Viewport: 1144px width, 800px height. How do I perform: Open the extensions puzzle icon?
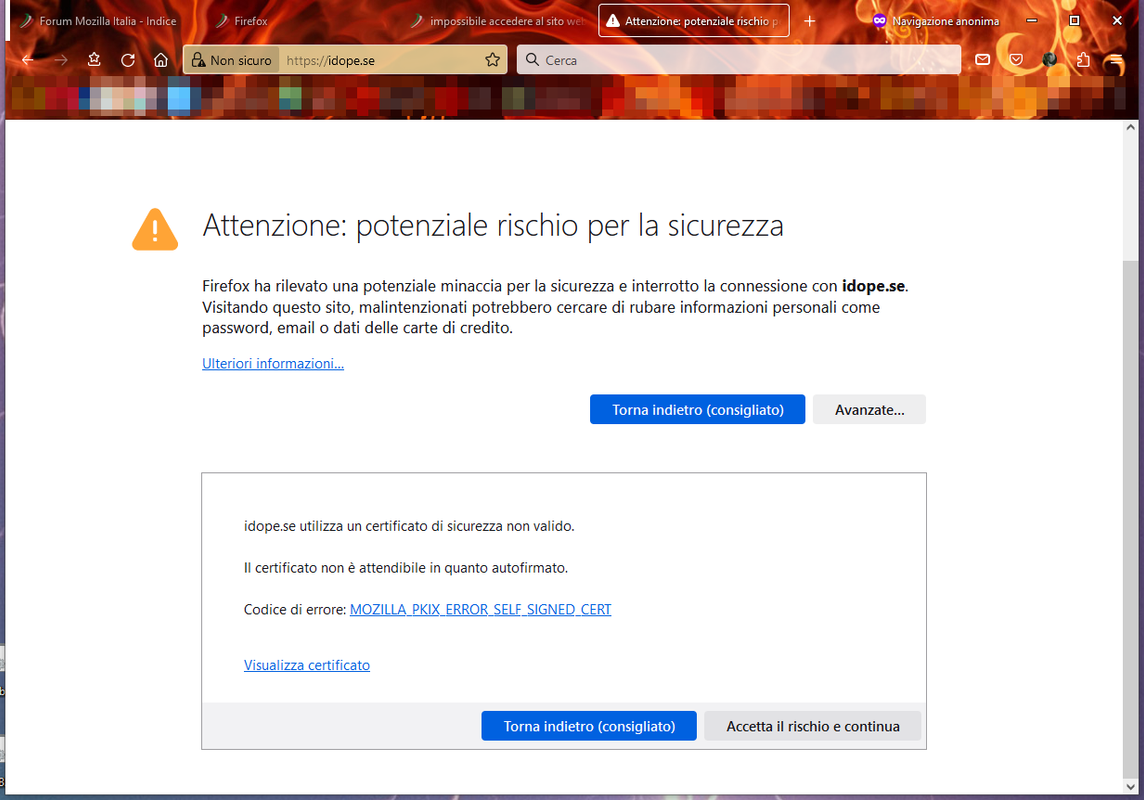(x=1083, y=60)
